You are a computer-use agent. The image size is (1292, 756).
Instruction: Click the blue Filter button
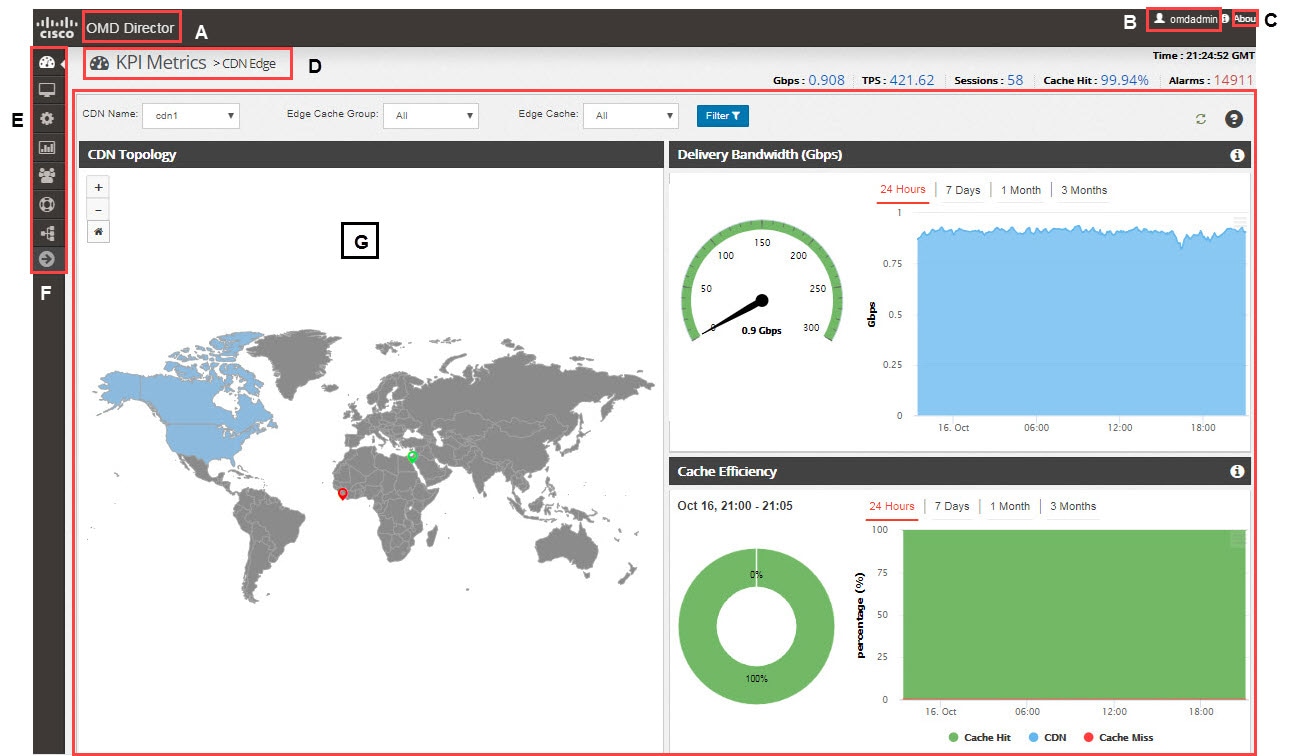pyautogui.click(x=723, y=116)
